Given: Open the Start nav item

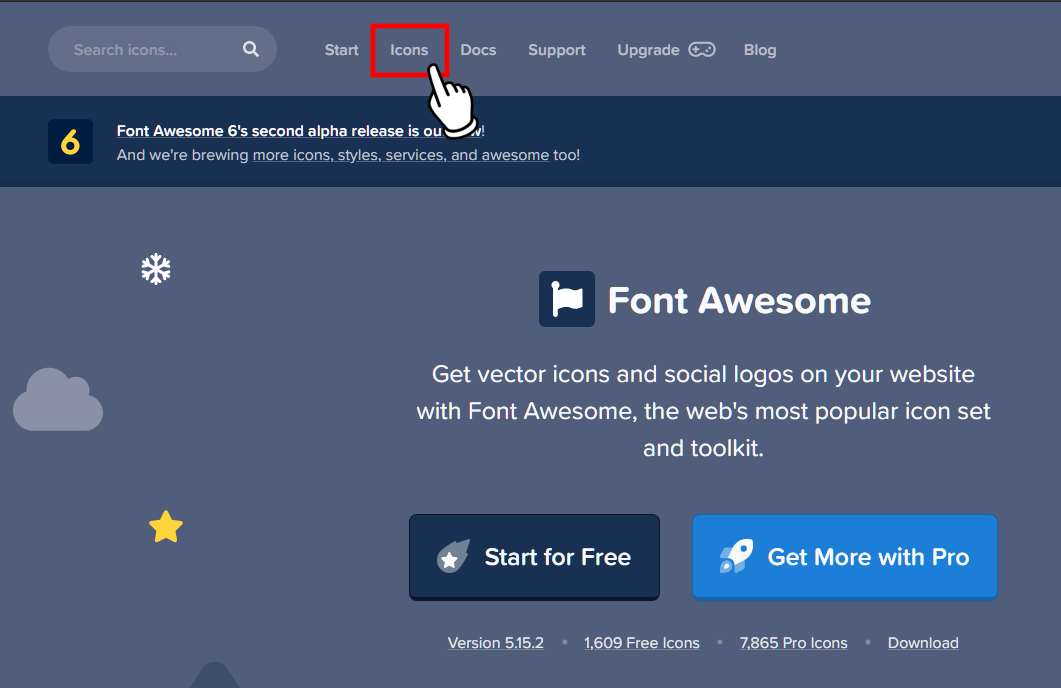Looking at the screenshot, I should 341,50.
